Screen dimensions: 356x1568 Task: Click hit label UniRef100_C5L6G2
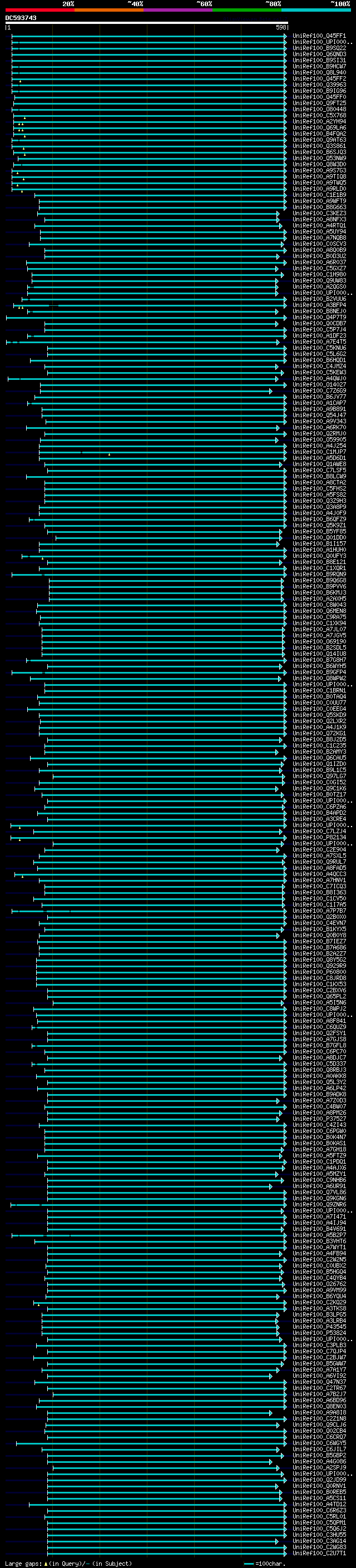click(319, 354)
